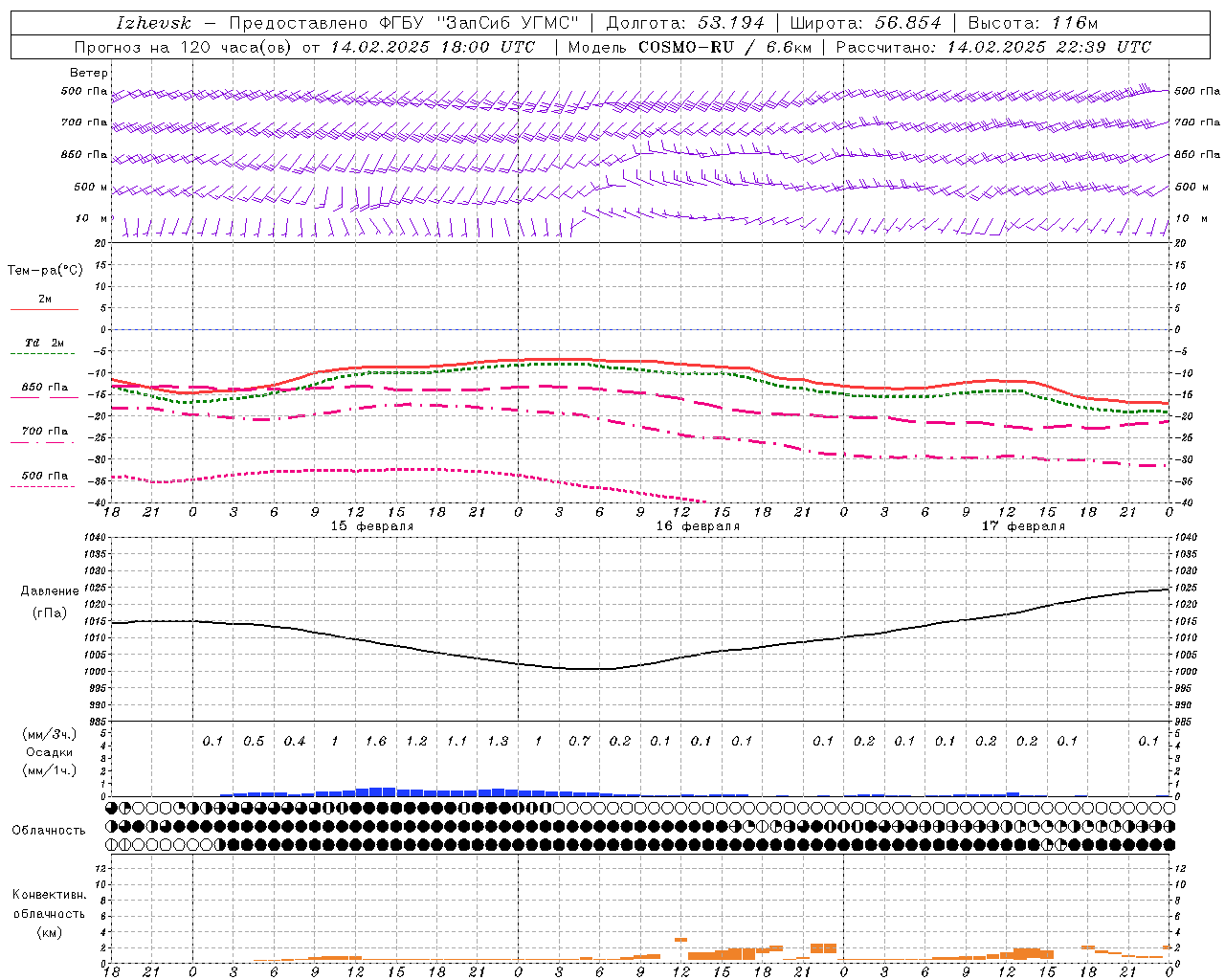Select the "1.2" precipitation value
The image size is (1225, 980).
point(416,741)
